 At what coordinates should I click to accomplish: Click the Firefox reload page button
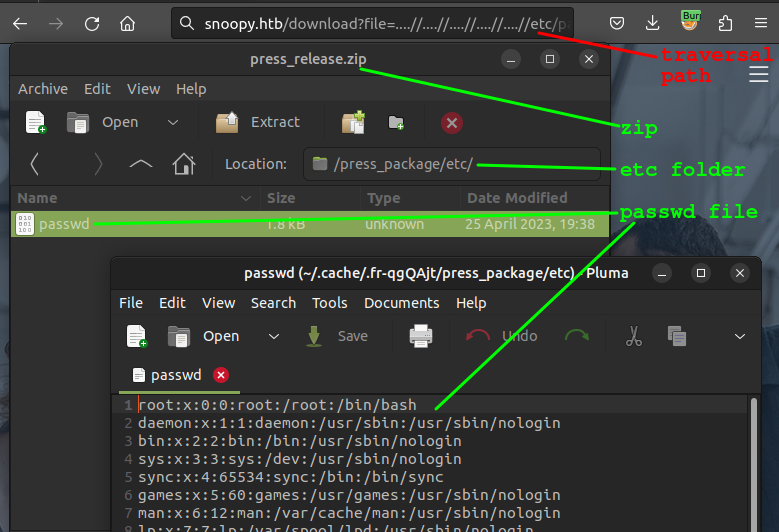pyautogui.click(x=92, y=23)
